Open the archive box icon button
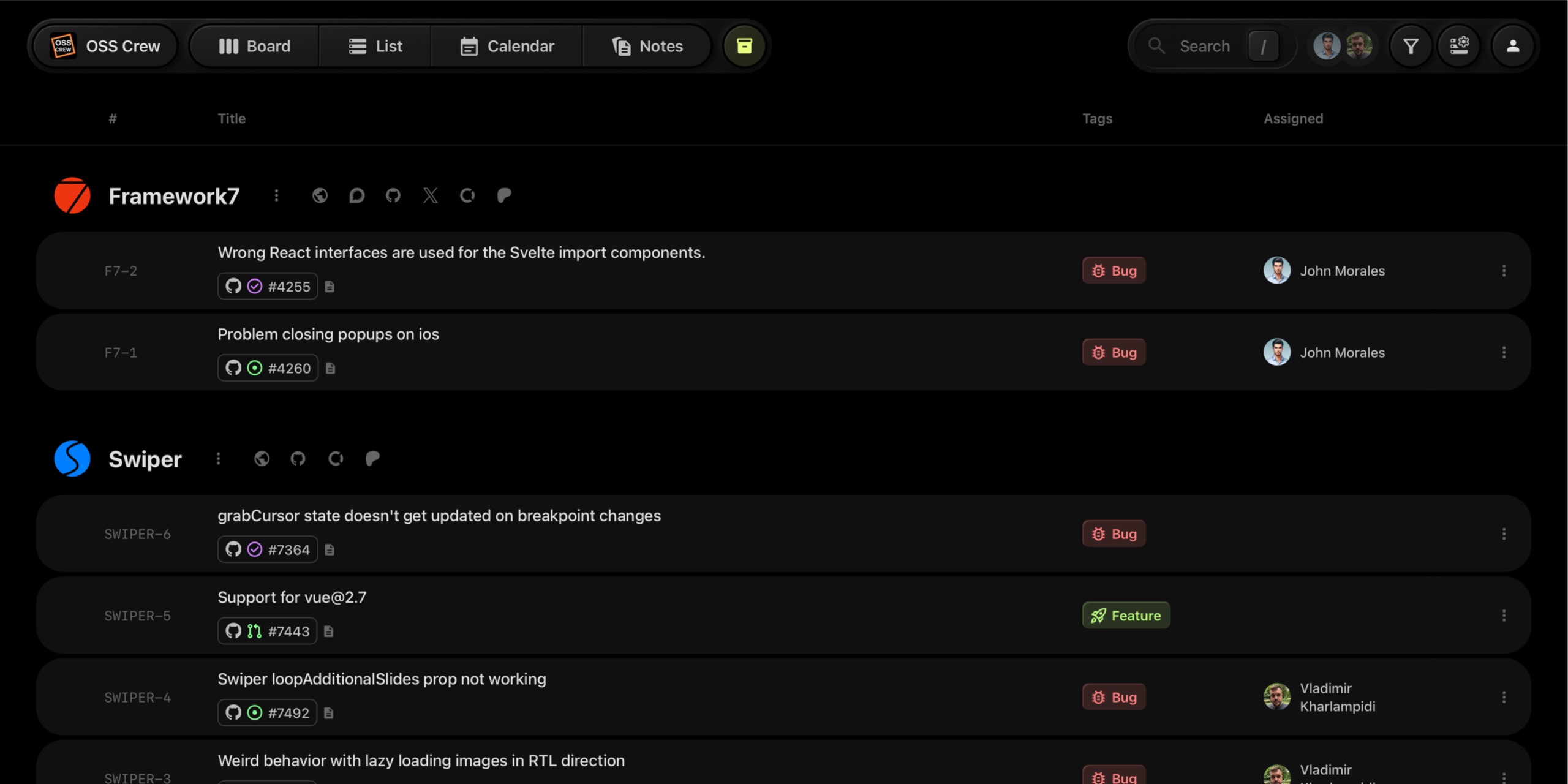Viewport: 1568px width, 784px height. tap(744, 46)
